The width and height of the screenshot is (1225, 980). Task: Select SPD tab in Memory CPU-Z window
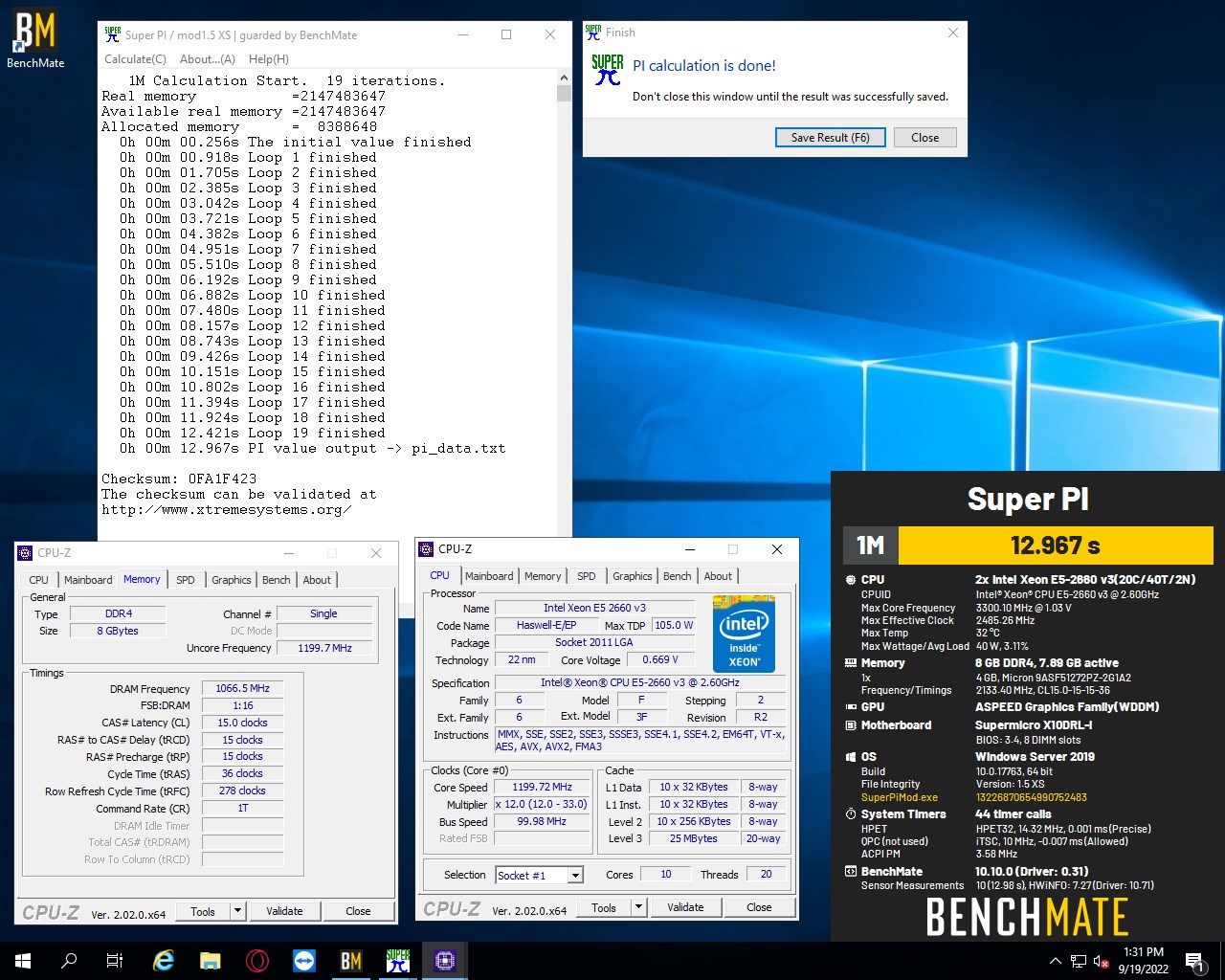pyautogui.click(x=186, y=580)
